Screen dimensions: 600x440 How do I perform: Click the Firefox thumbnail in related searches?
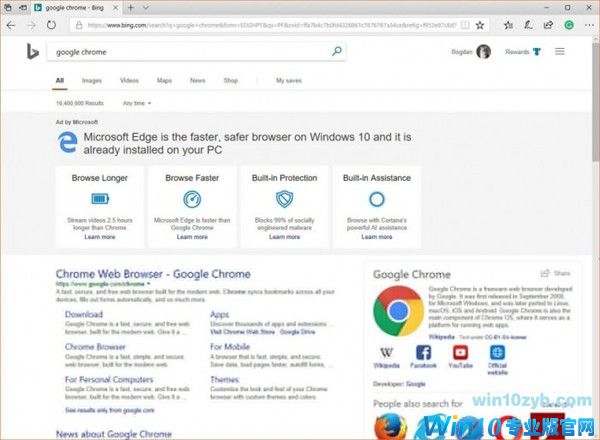pos(390,427)
